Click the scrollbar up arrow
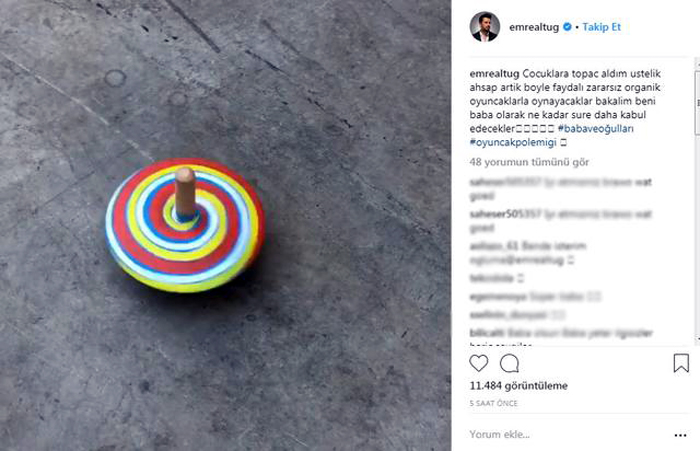 pos(695,63)
